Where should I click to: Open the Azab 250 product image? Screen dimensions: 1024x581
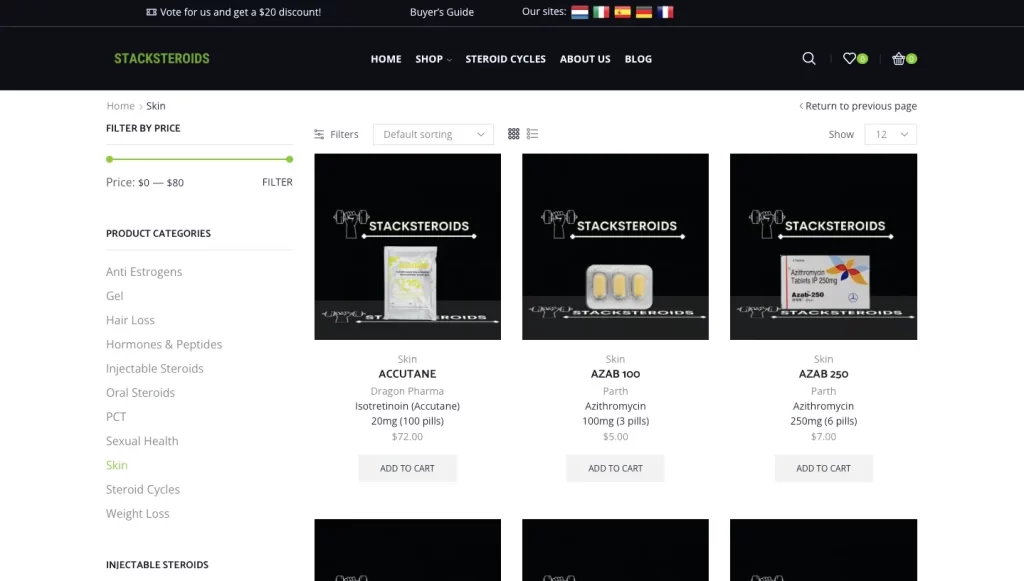pos(823,247)
